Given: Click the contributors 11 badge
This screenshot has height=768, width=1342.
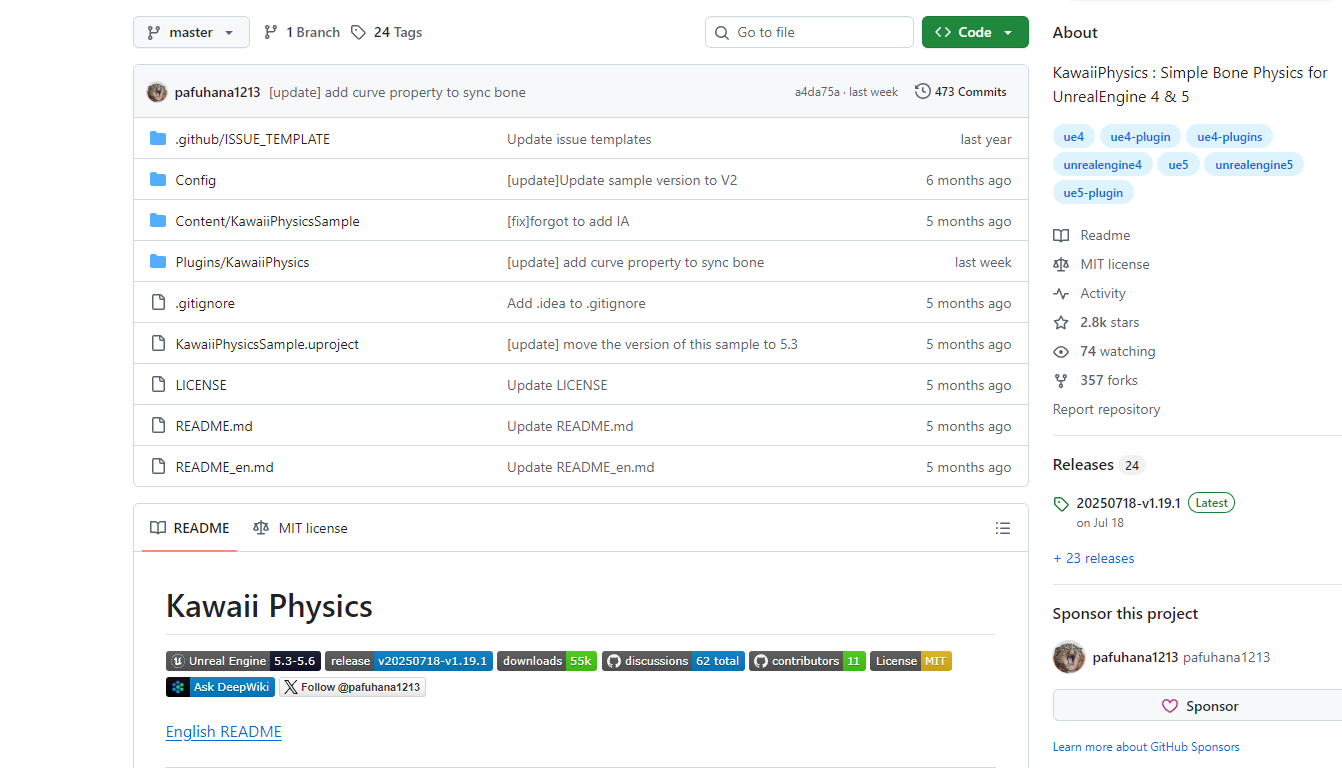Looking at the screenshot, I should (807, 661).
